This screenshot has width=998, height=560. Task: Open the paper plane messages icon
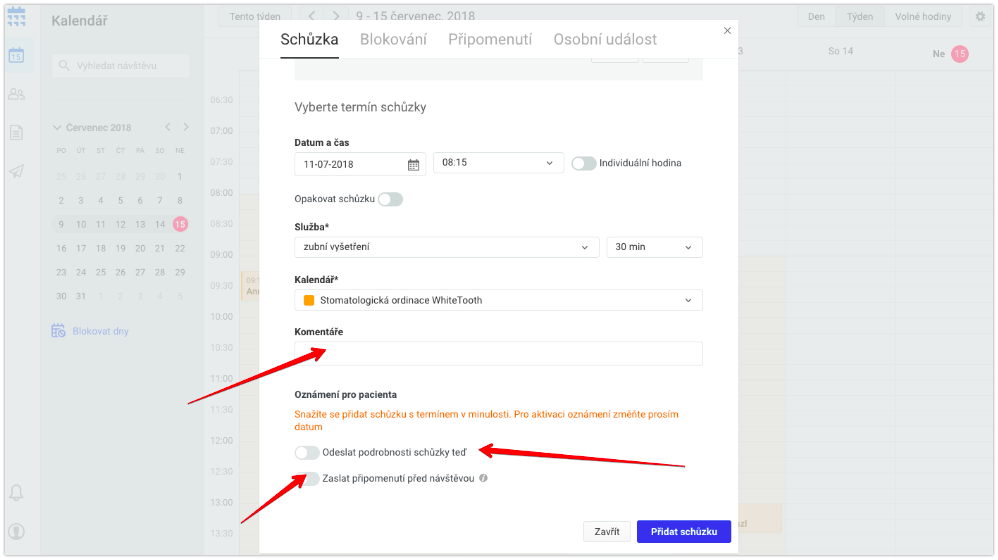[17, 171]
